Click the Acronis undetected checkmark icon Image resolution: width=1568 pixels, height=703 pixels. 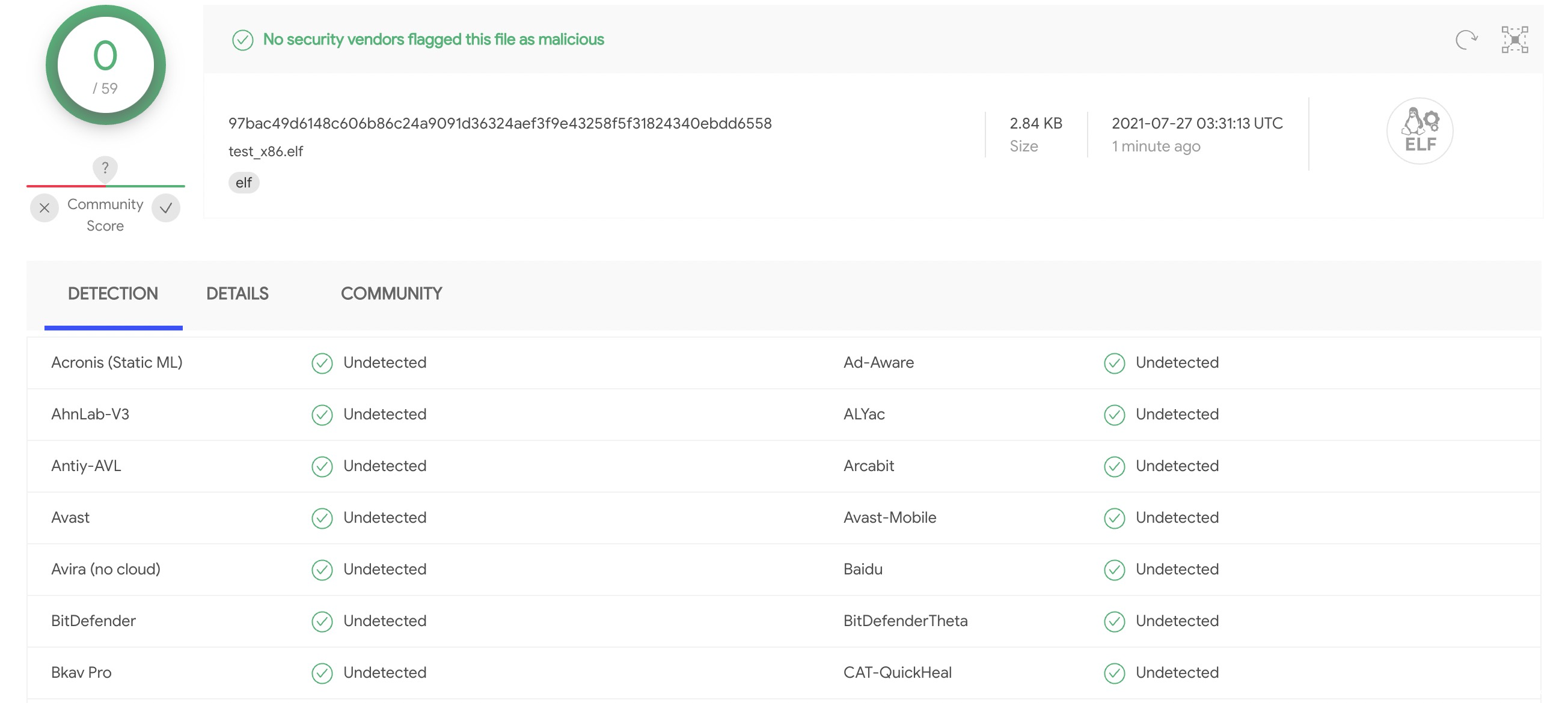pos(322,363)
